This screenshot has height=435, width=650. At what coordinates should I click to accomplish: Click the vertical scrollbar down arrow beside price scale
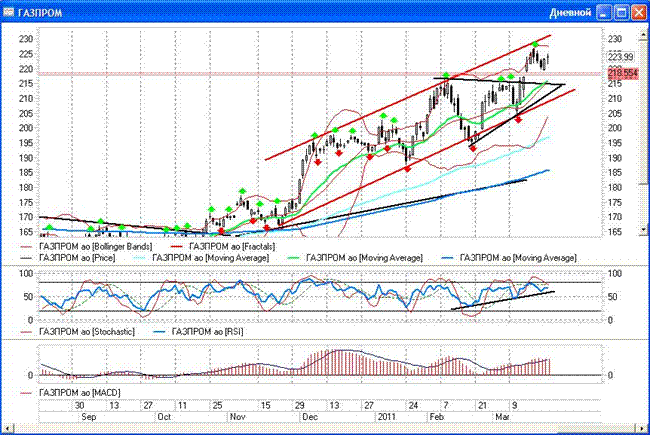click(644, 229)
